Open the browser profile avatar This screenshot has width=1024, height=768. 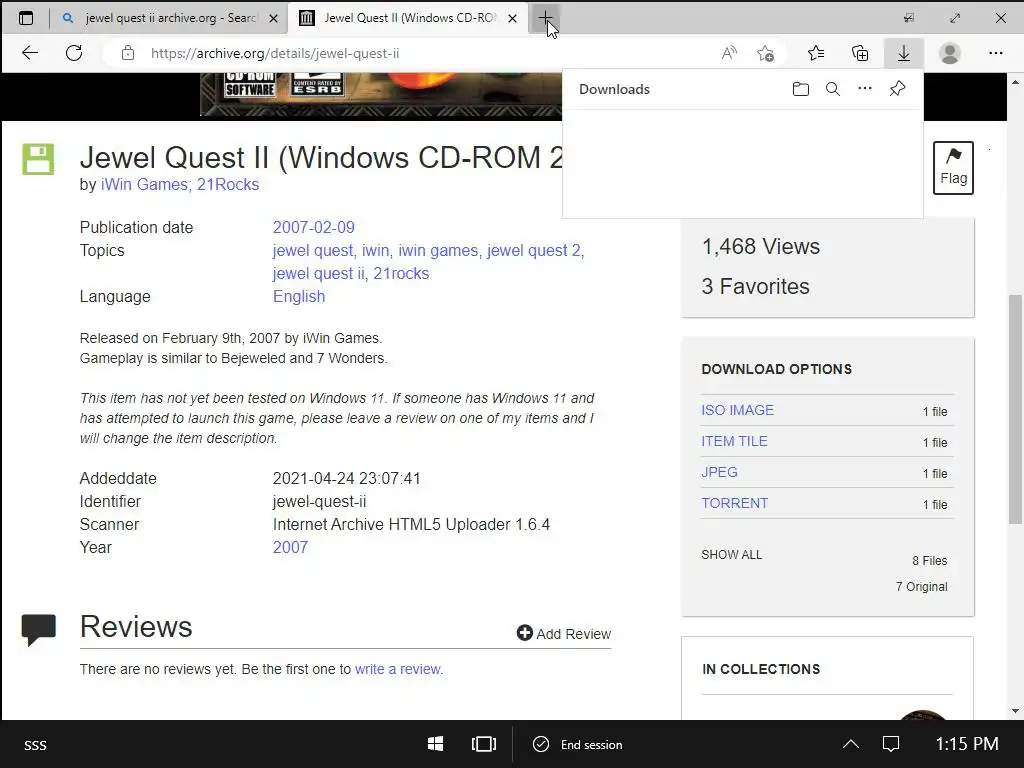click(x=950, y=53)
